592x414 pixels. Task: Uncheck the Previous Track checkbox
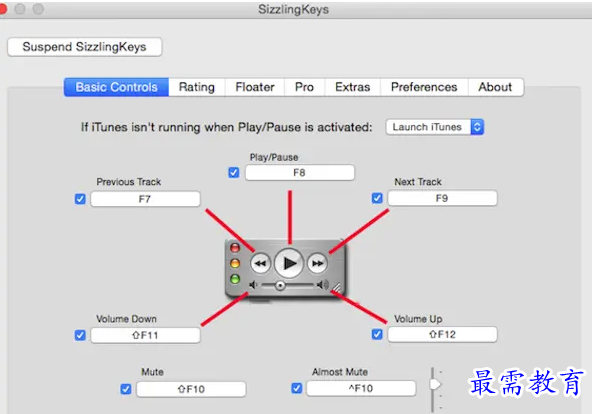[80, 199]
